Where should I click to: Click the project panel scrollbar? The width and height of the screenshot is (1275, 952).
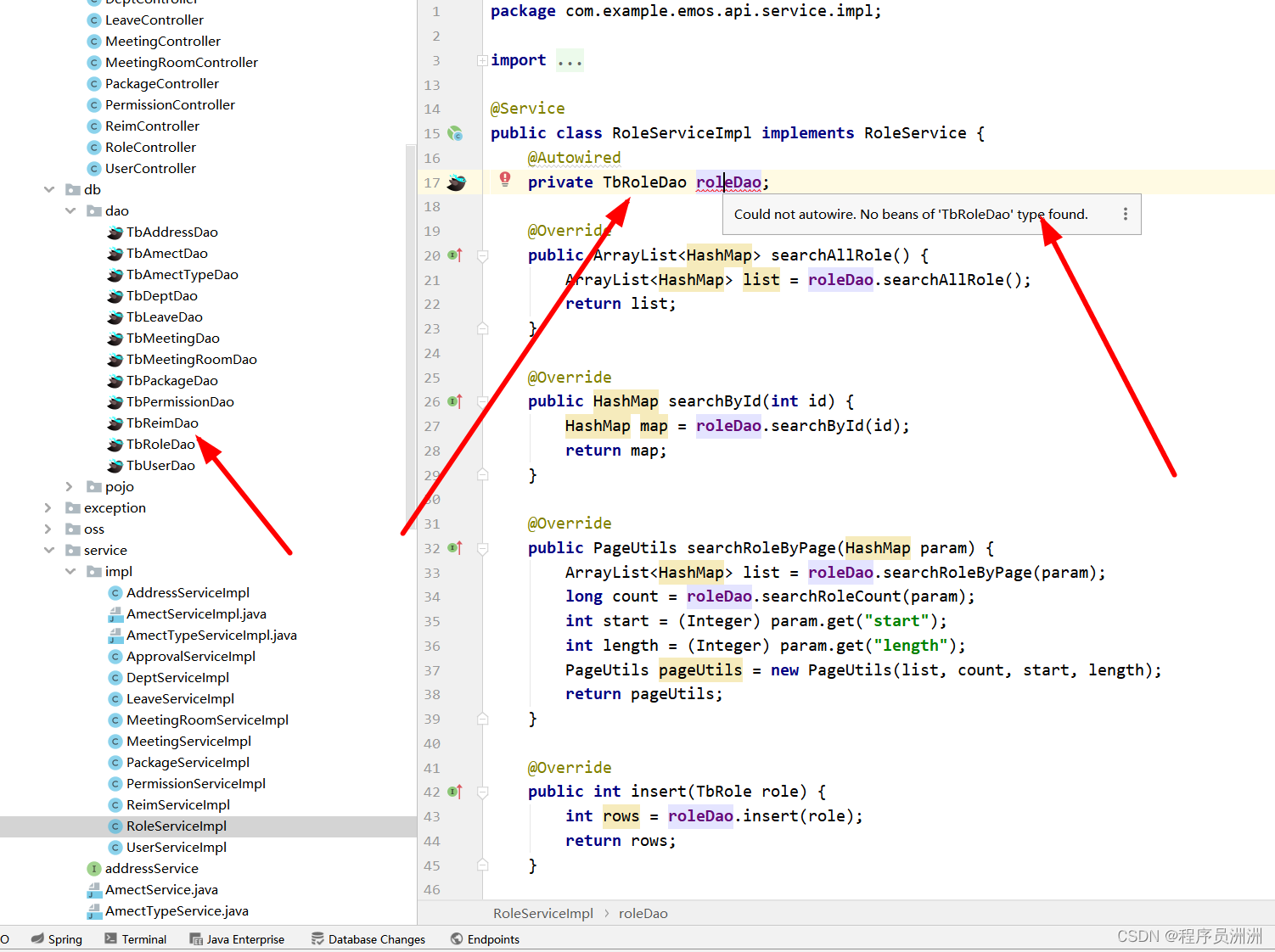click(410, 339)
